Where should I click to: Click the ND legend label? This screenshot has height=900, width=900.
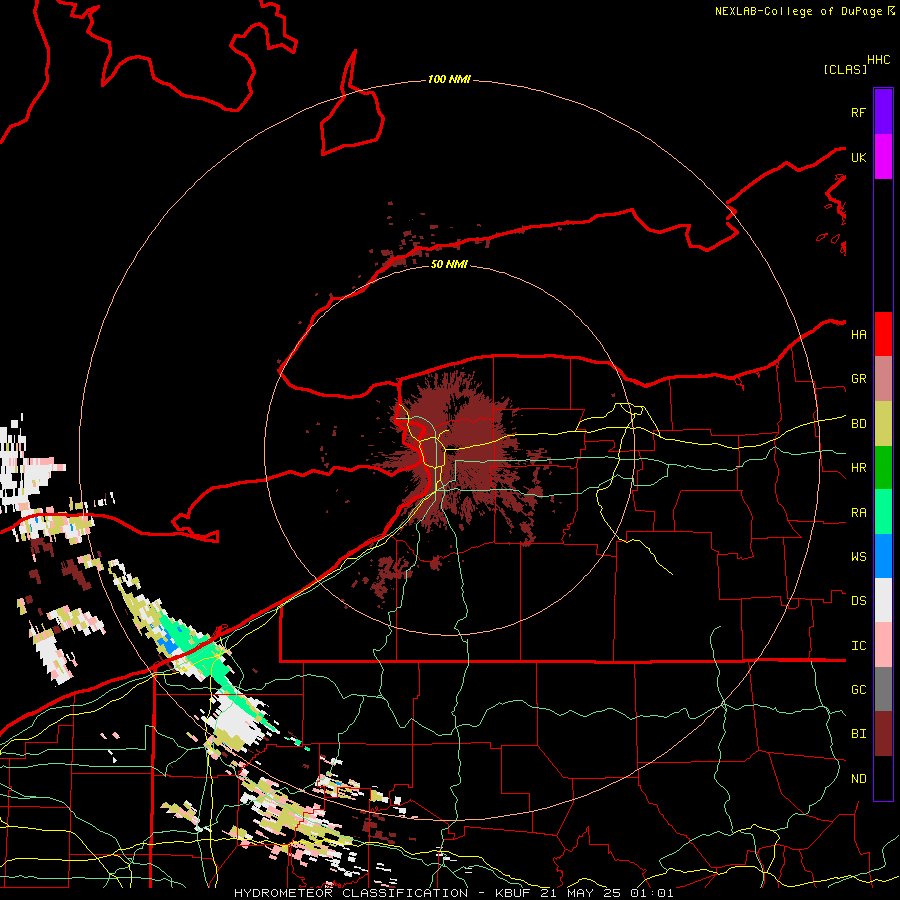858,779
